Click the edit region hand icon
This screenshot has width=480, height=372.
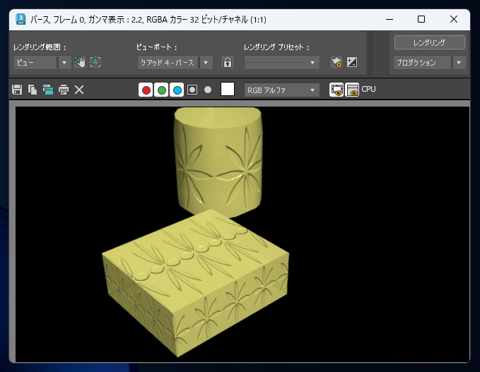click(80, 62)
